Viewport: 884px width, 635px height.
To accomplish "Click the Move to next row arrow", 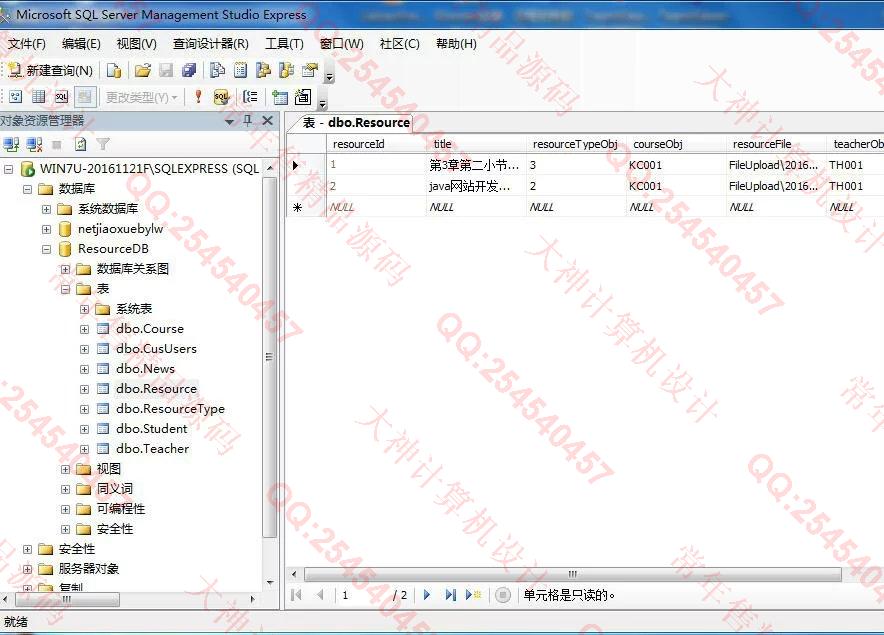I will coord(427,595).
